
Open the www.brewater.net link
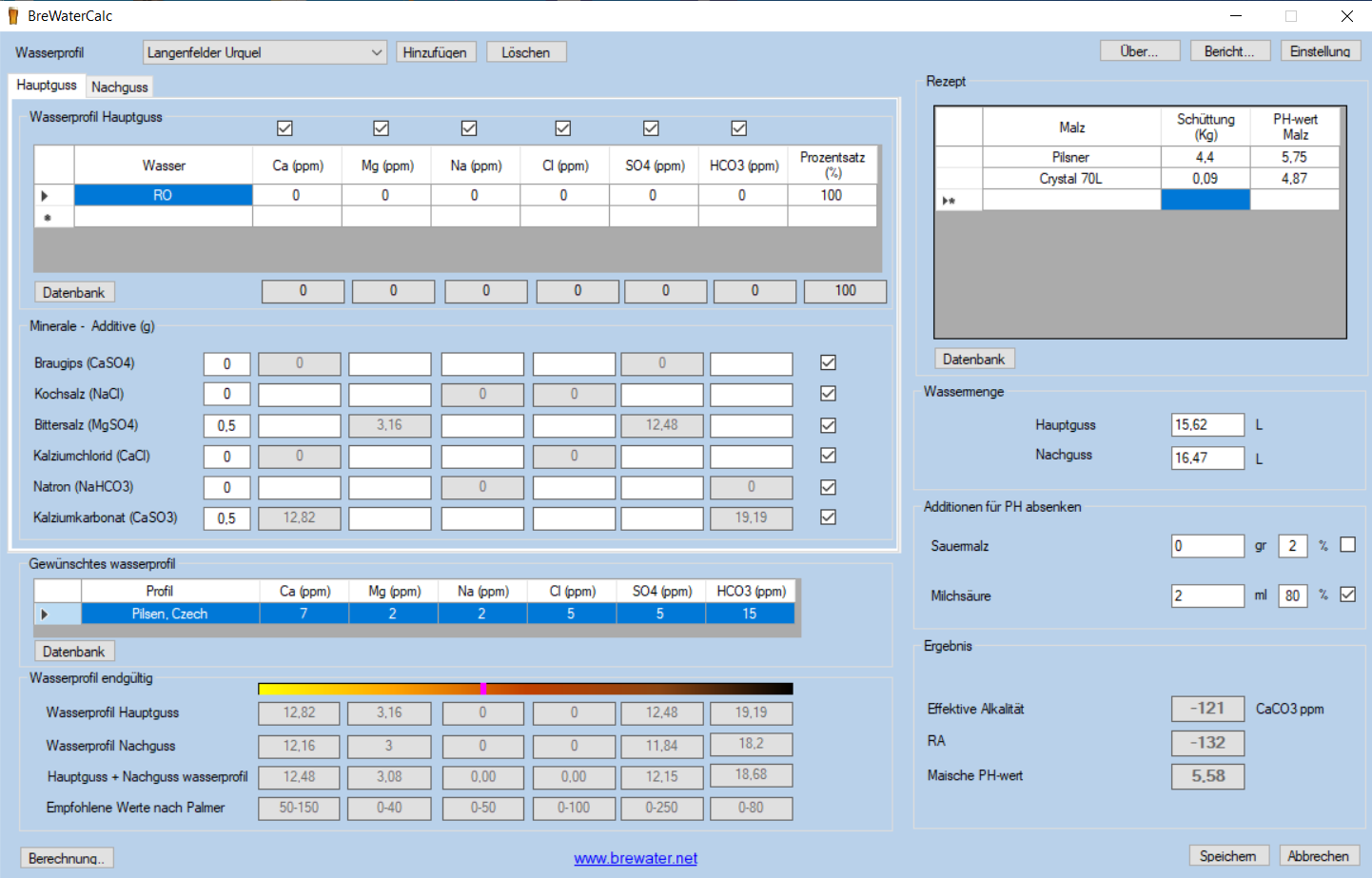636,858
